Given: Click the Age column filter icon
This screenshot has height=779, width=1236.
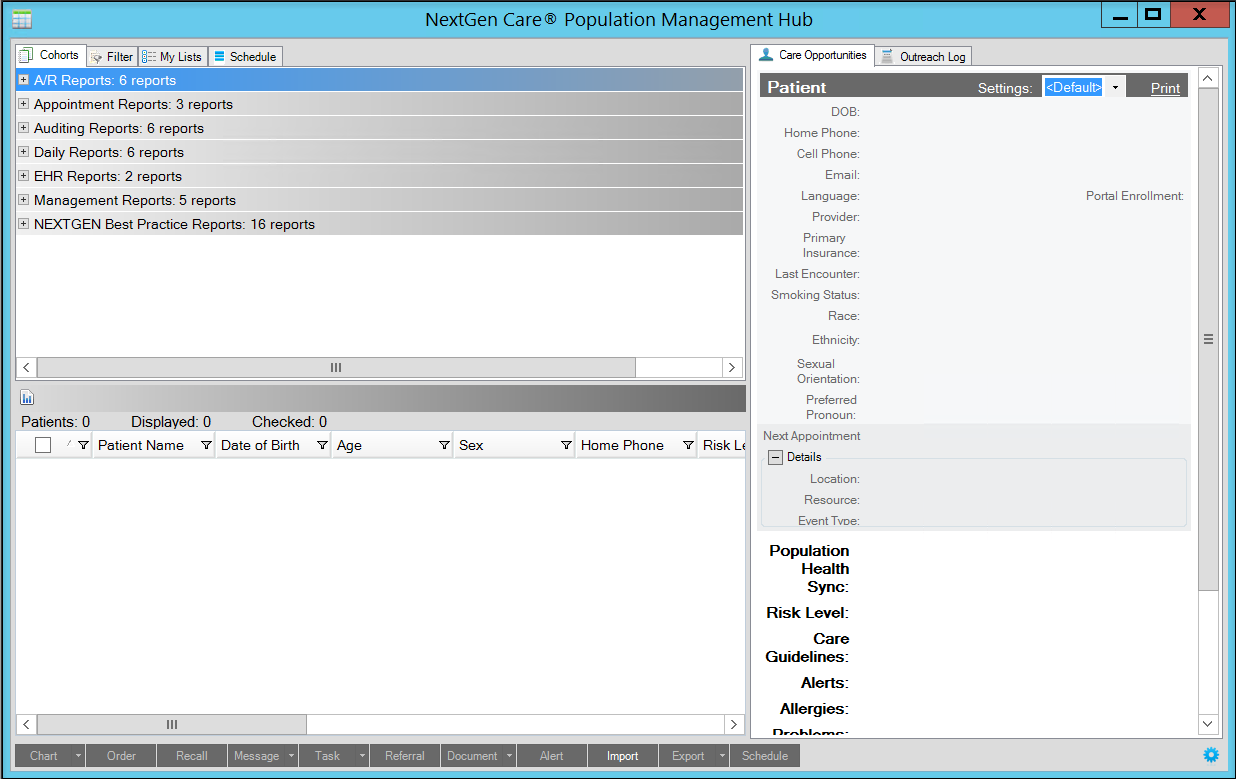Looking at the screenshot, I should pos(444,445).
